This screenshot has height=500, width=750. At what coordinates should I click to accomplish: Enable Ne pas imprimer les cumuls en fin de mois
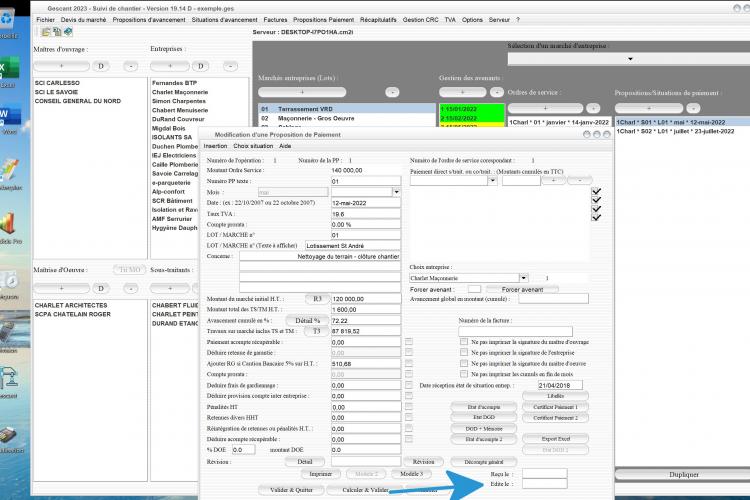tap(463, 374)
